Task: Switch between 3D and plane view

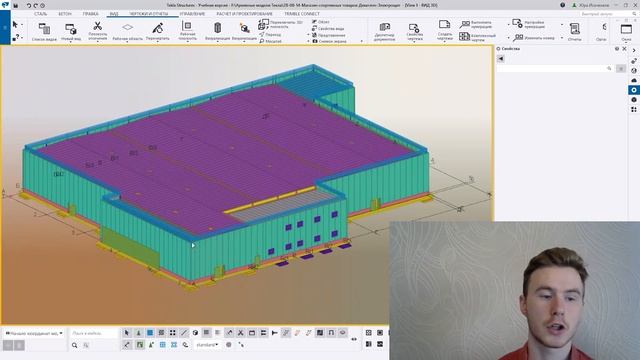Action: pos(281,24)
